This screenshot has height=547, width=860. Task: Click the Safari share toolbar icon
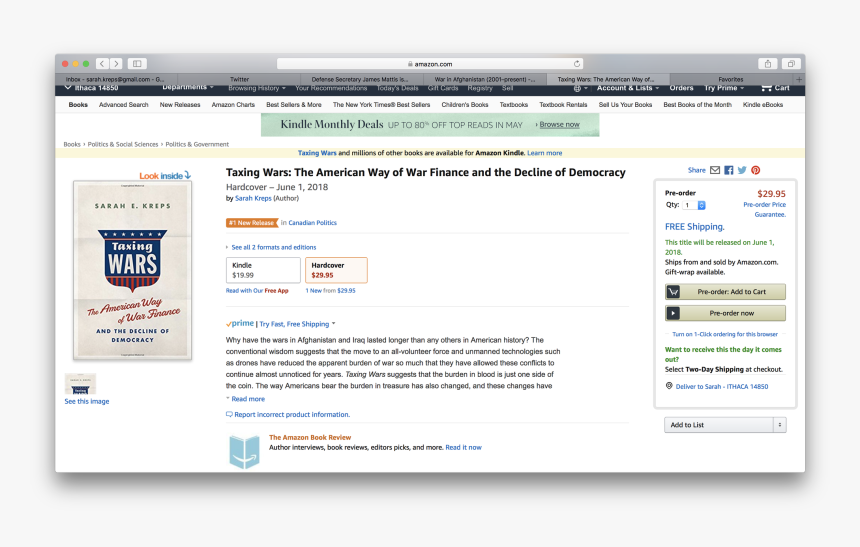coord(768,64)
